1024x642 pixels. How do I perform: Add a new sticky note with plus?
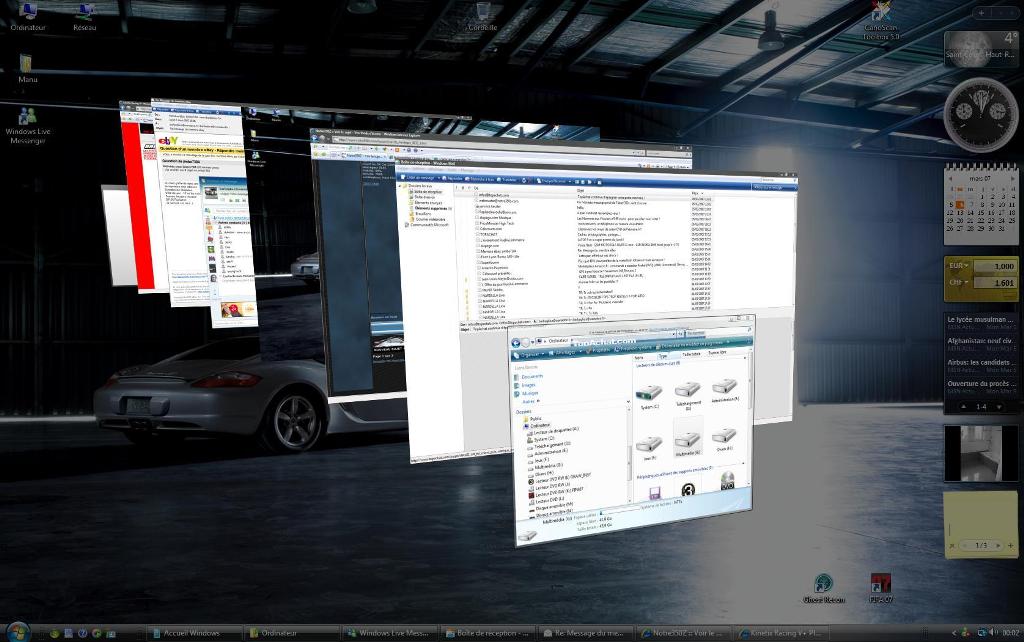pos(1011,545)
